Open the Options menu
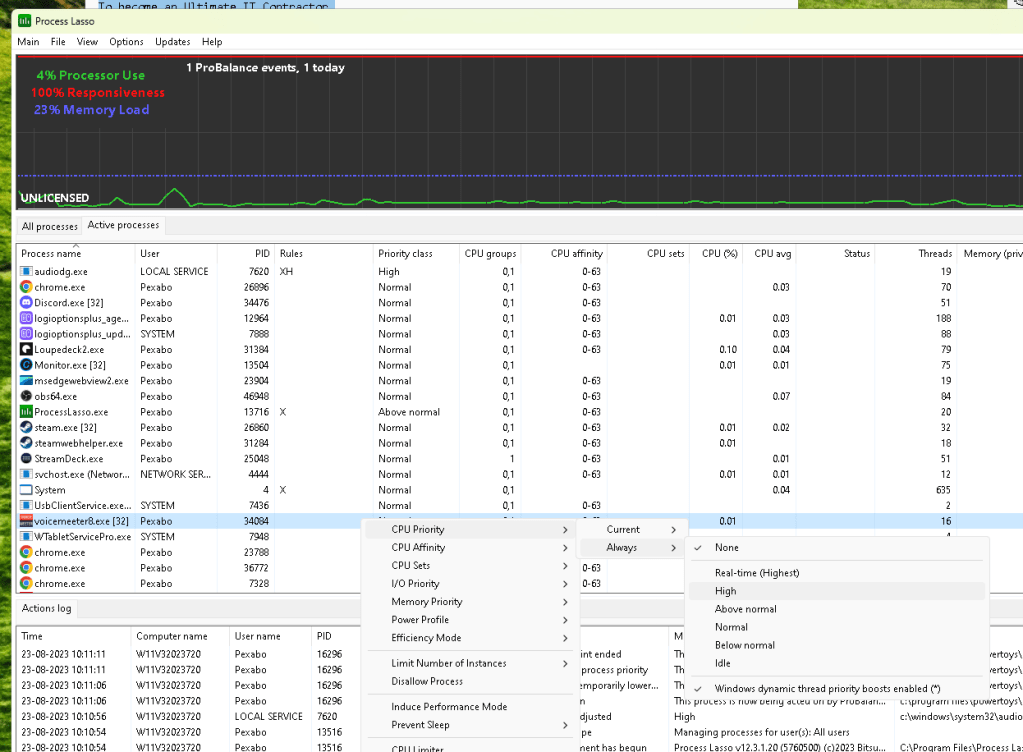The image size is (1023, 752). click(127, 42)
